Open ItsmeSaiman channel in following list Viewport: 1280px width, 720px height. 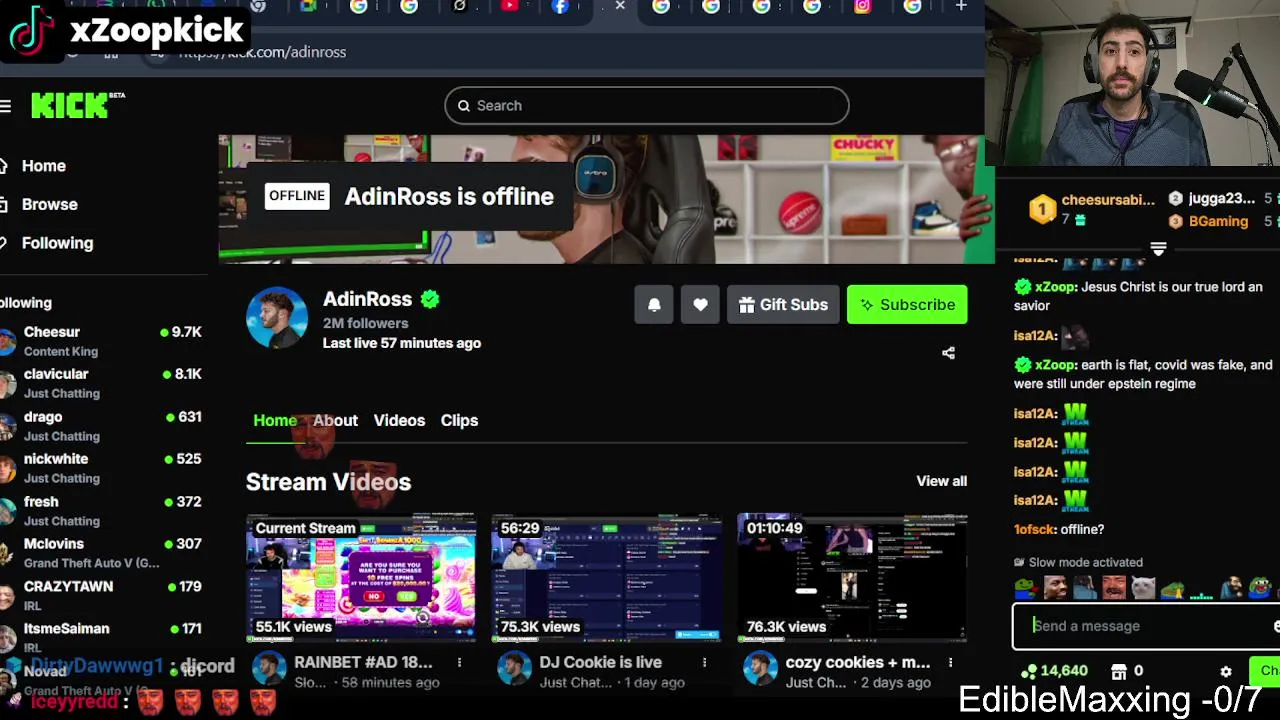(x=101, y=638)
